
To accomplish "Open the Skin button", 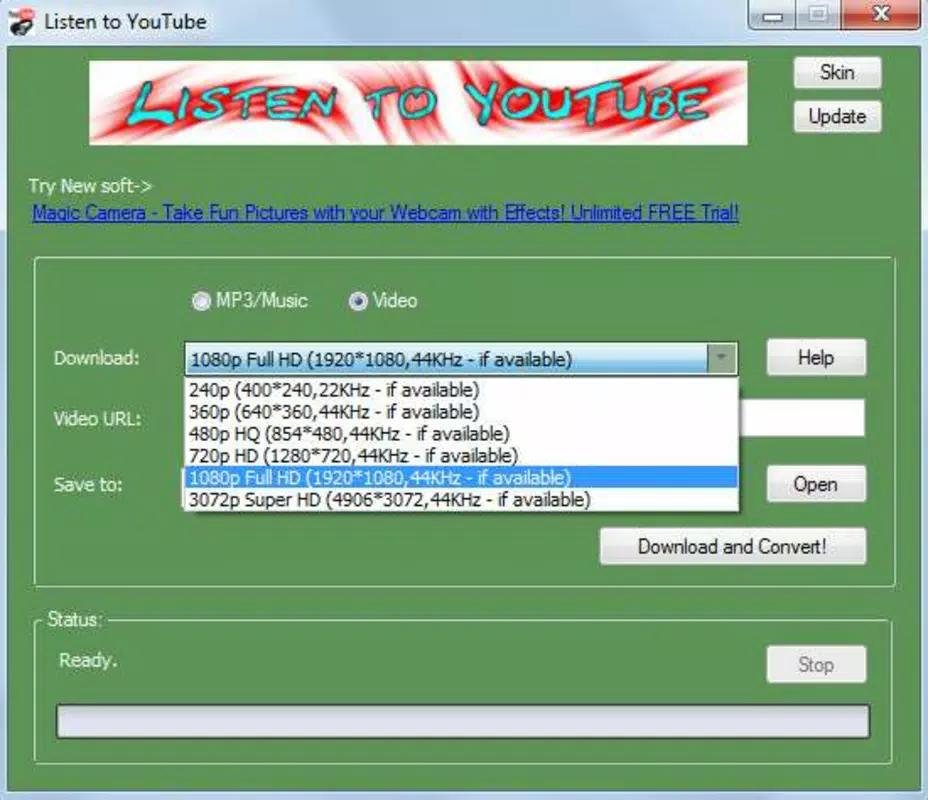I will pyautogui.click(x=837, y=73).
